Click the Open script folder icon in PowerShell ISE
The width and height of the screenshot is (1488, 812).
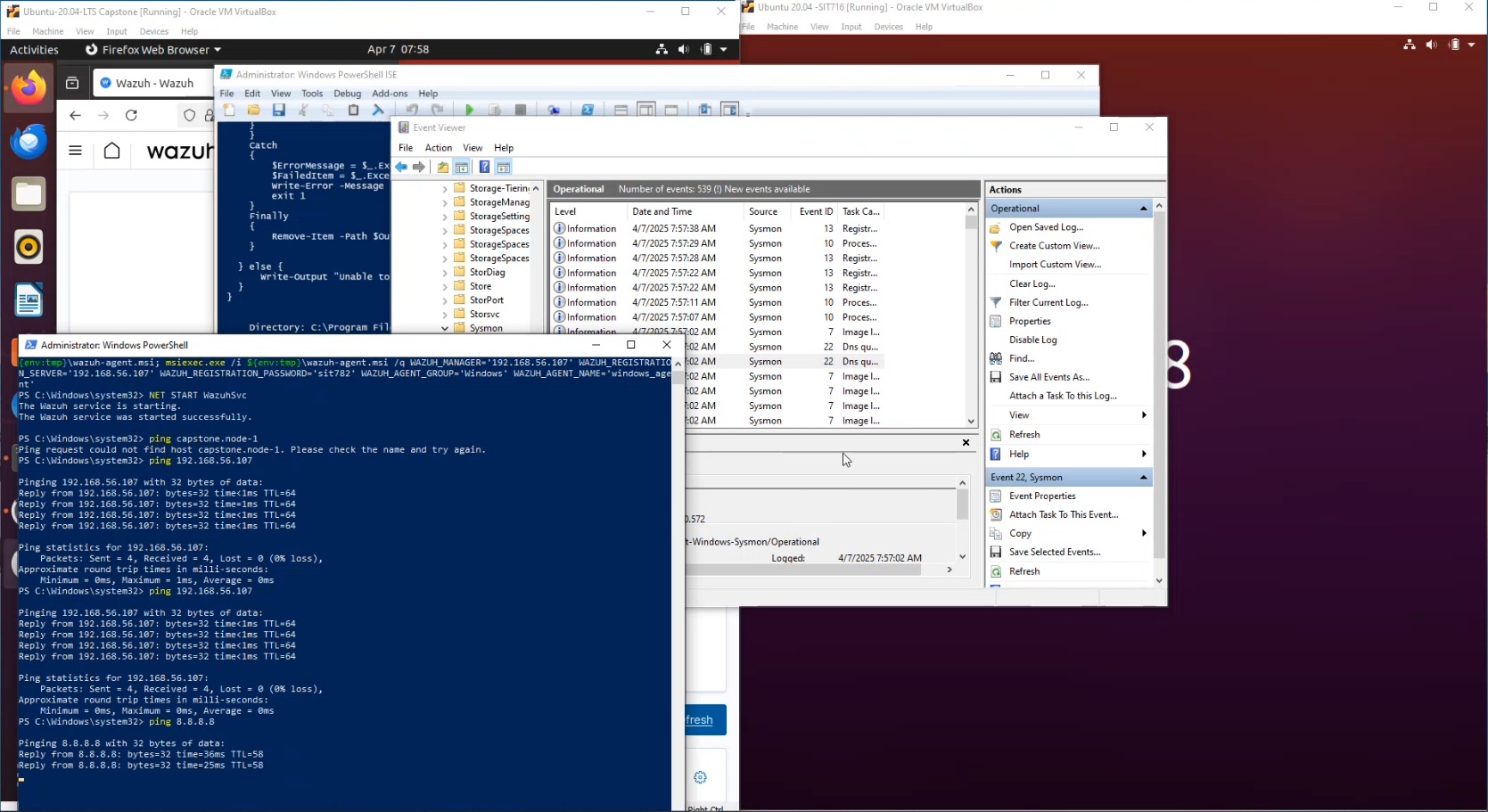click(254, 110)
